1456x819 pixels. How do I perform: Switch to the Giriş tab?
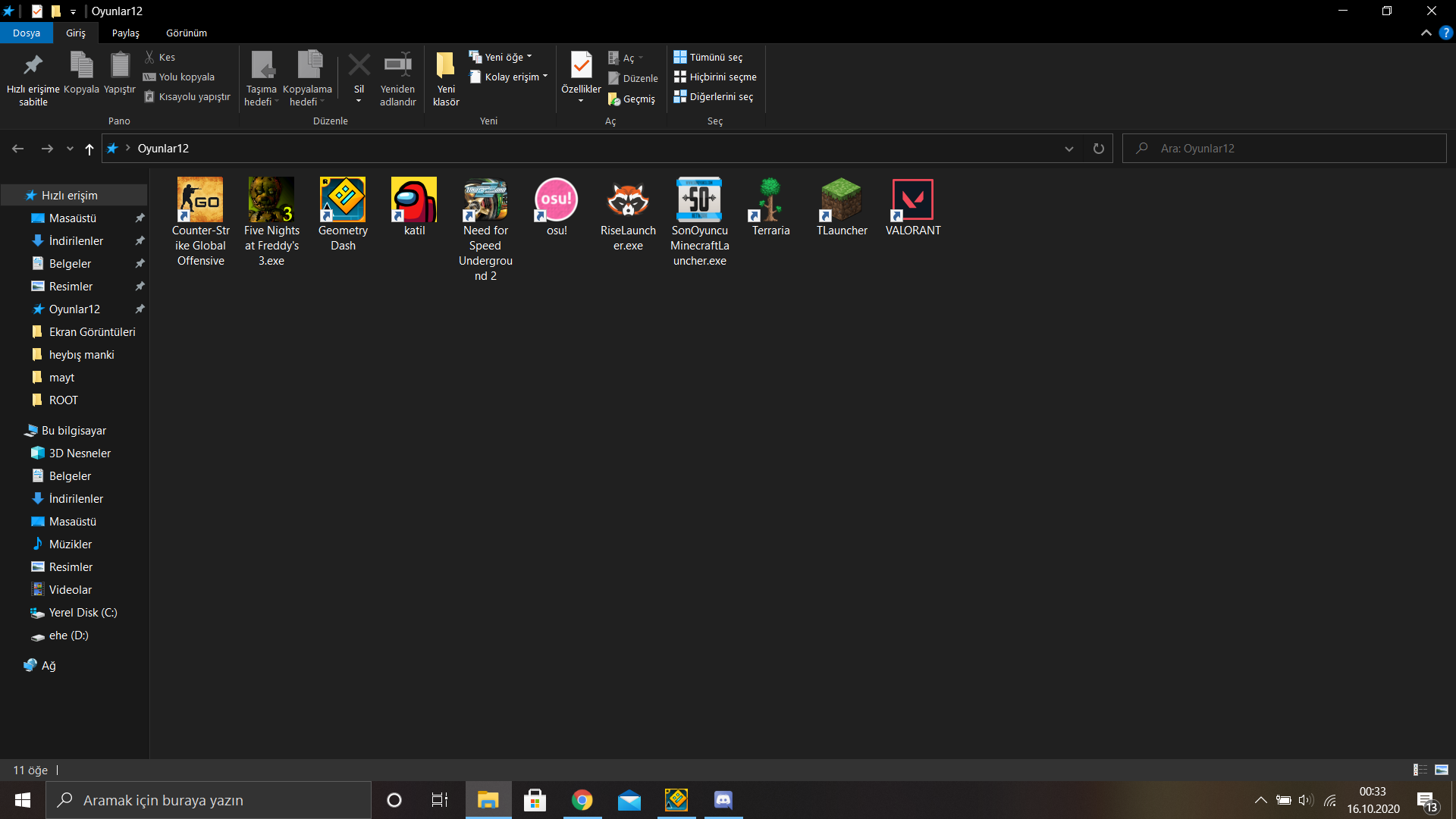[x=76, y=33]
